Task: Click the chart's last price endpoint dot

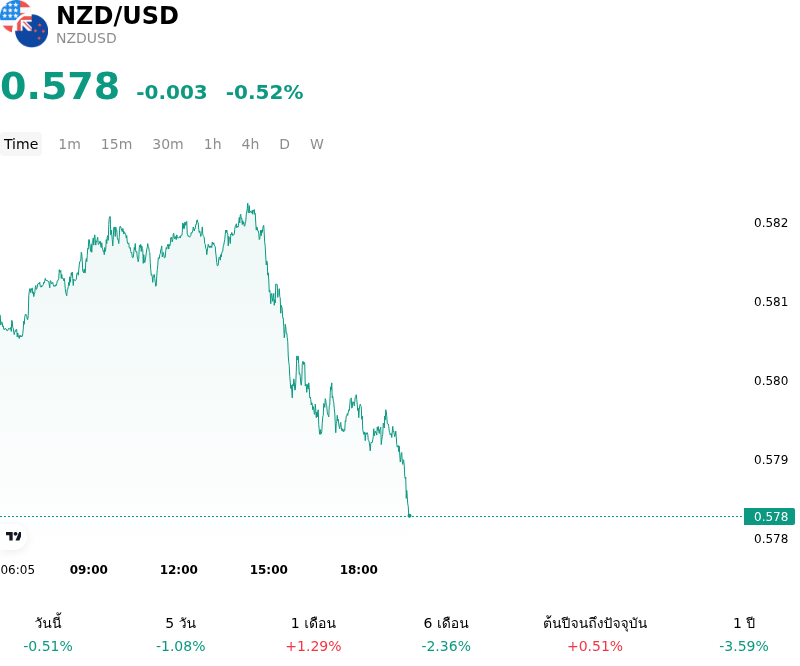Action: tap(409, 516)
